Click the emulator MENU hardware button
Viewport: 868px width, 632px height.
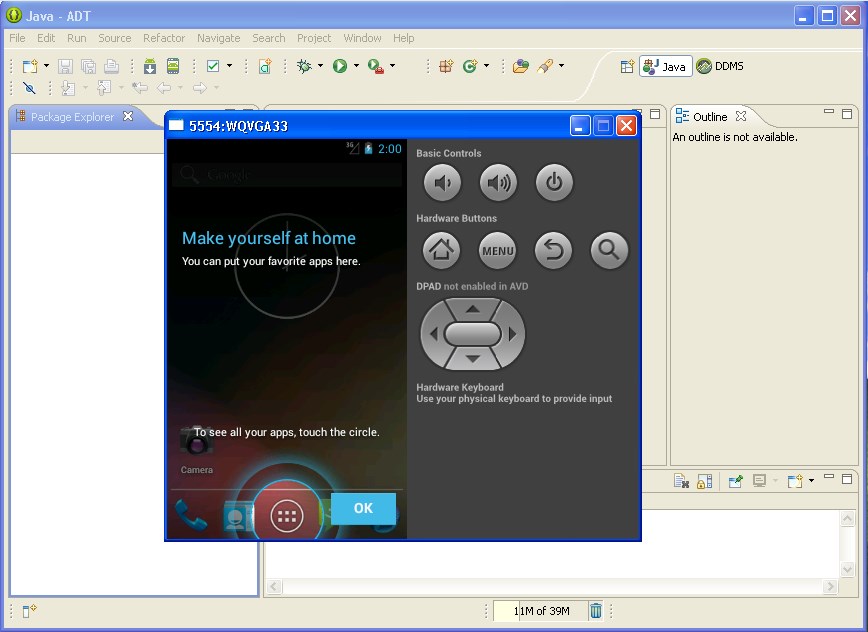(497, 251)
